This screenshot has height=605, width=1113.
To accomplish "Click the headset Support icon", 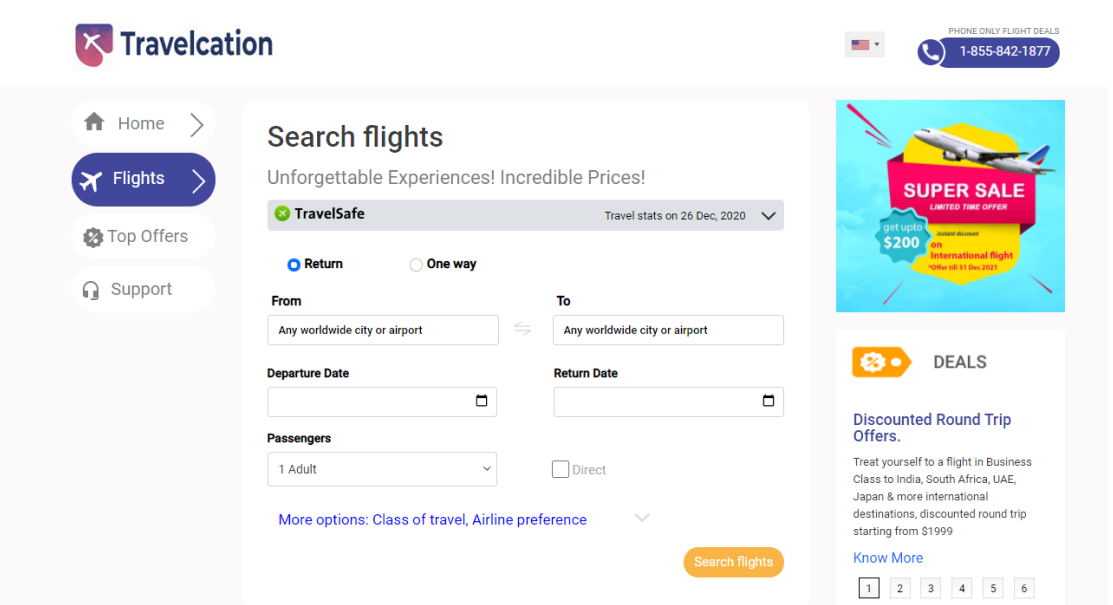I will (91, 290).
